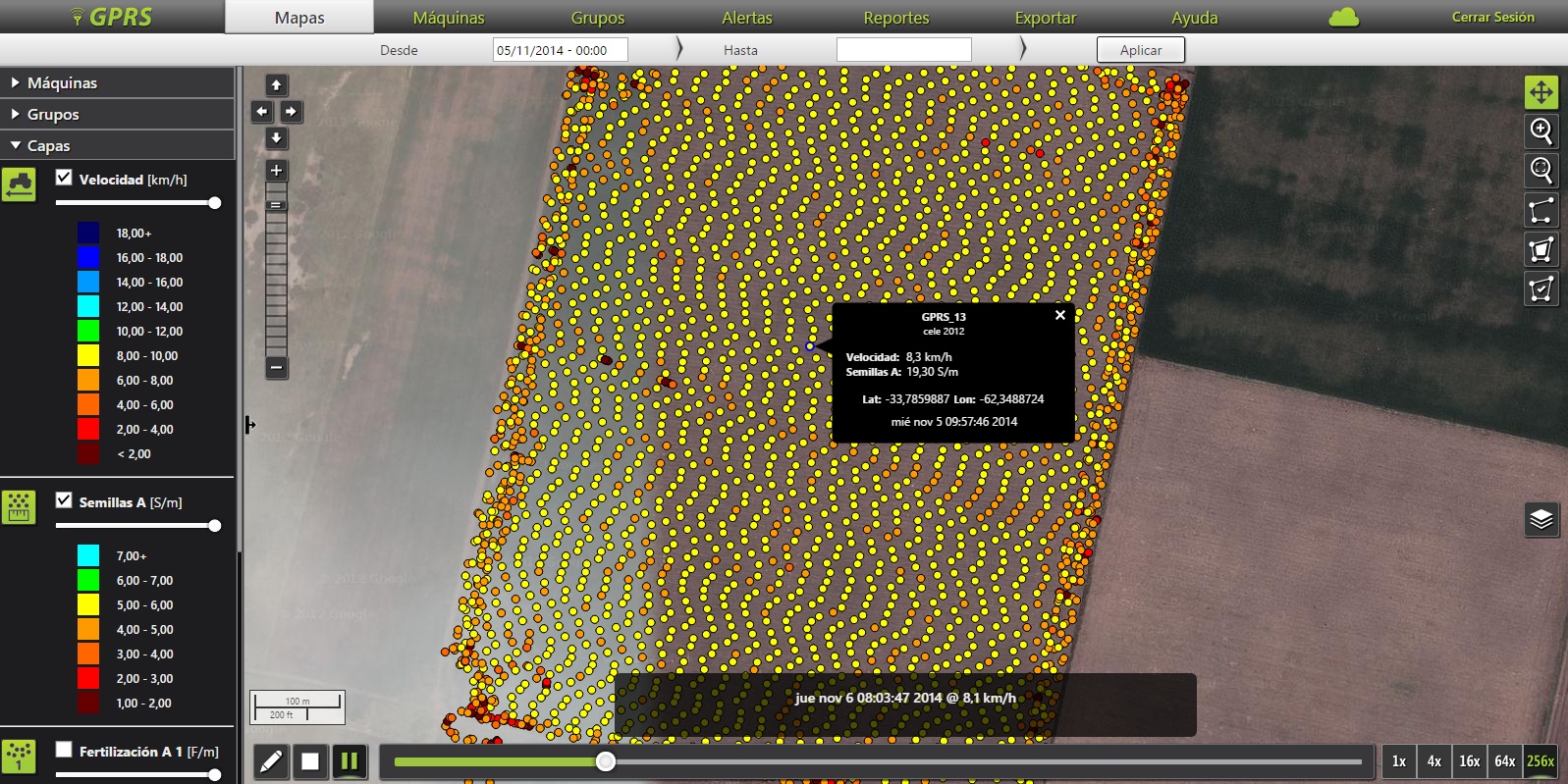
Task: Expand the Máquinas section
Action: (x=62, y=83)
